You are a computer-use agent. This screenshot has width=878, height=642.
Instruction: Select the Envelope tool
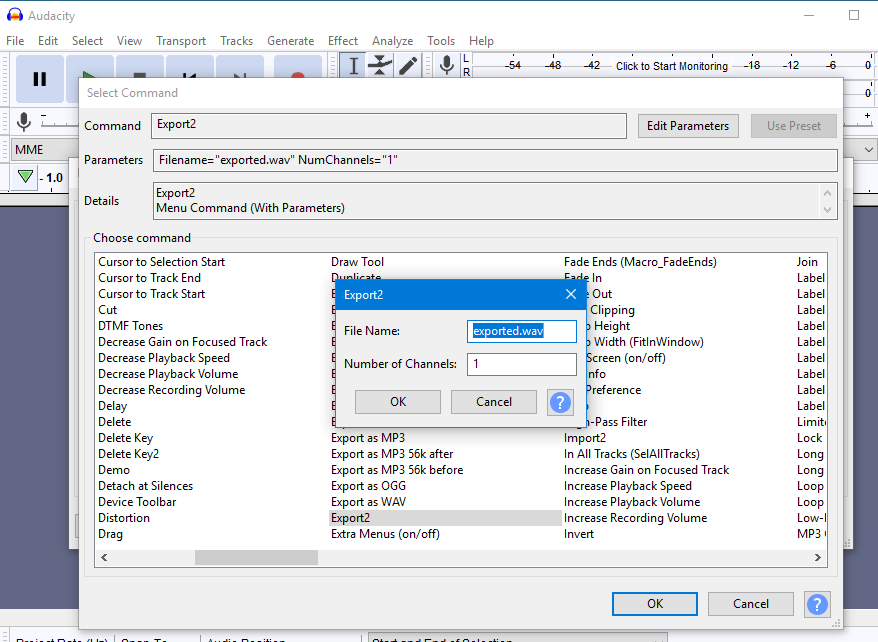click(x=380, y=66)
